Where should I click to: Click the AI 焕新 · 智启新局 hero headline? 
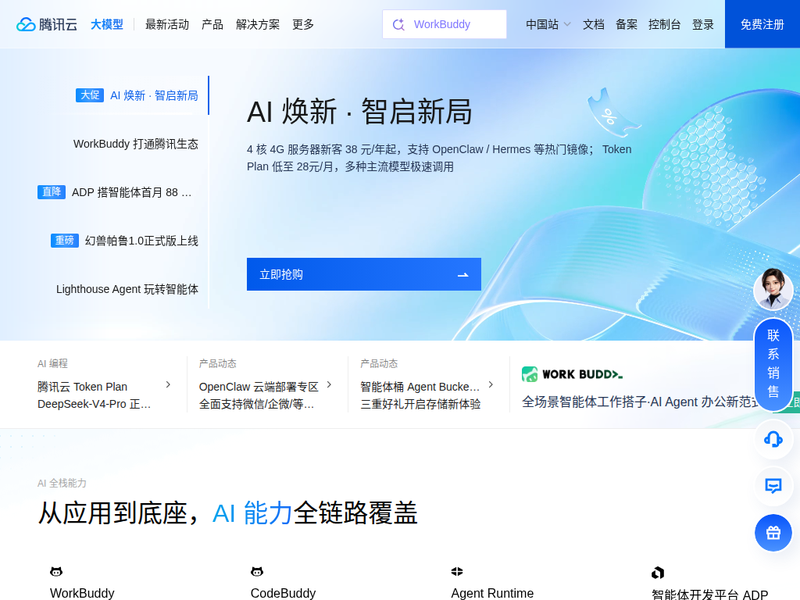pos(360,112)
